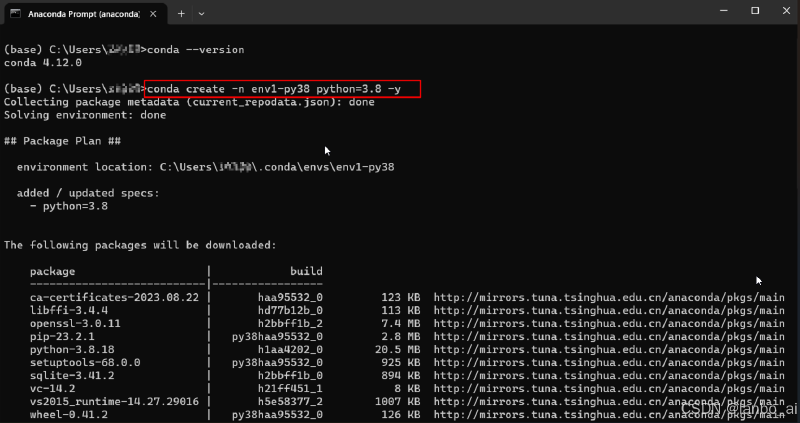Click 'libffi-3.4.4' package name
The height and width of the screenshot is (423, 800).
click(x=69, y=310)
